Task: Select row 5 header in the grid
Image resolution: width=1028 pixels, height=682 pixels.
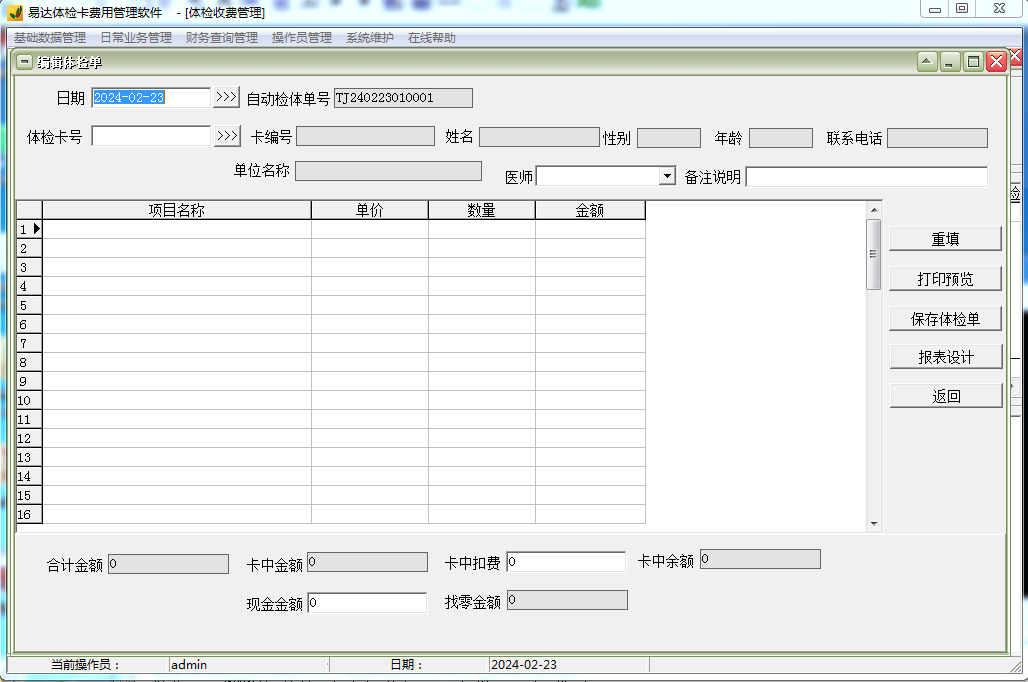Action: 30,305
